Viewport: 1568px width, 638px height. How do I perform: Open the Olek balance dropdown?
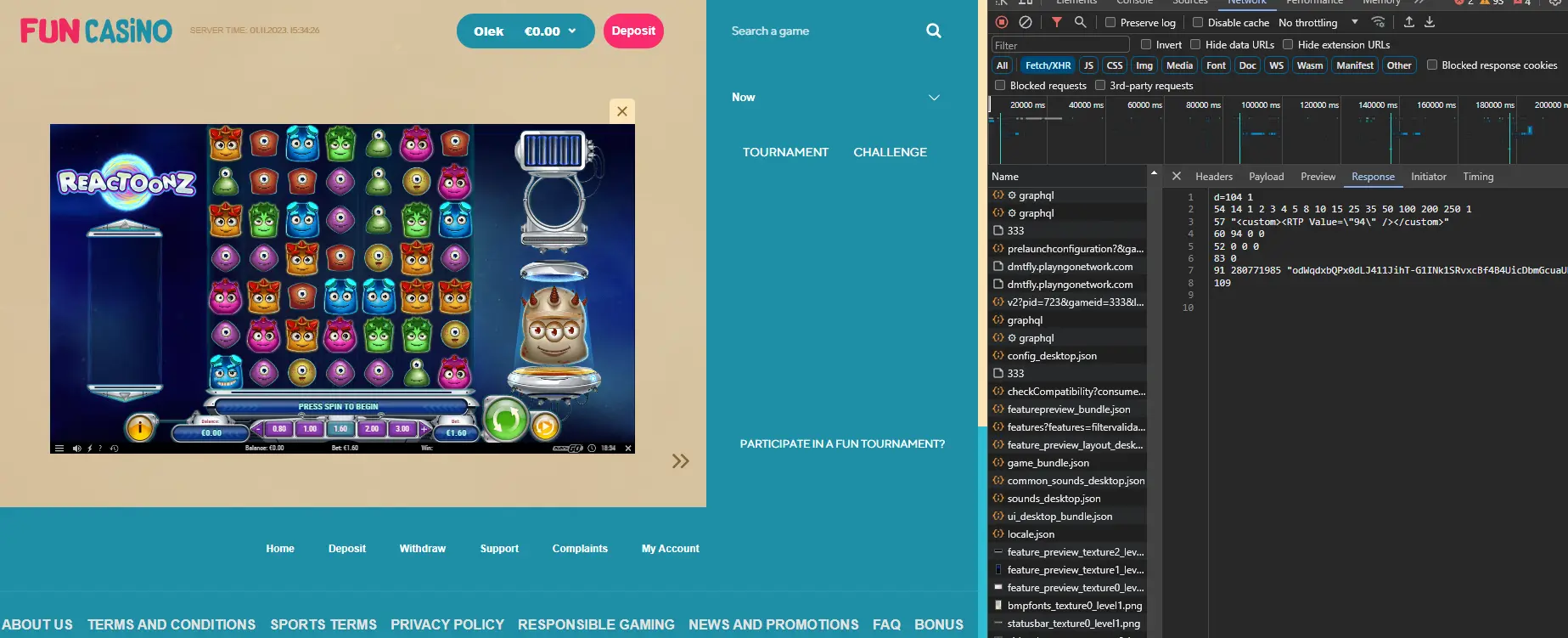525,31
